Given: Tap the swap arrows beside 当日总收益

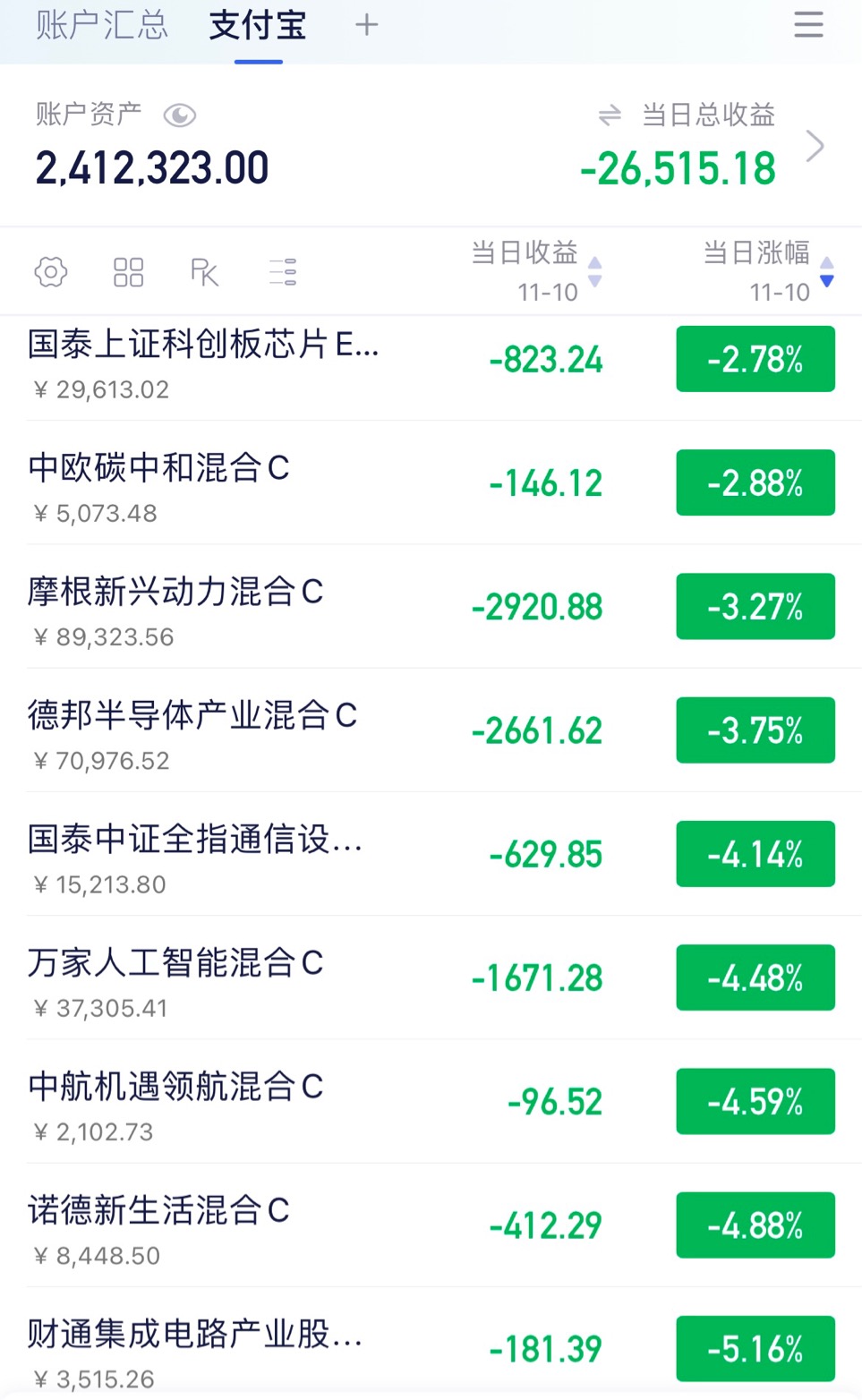Looking at the screenshot, I should coord(610,115).
